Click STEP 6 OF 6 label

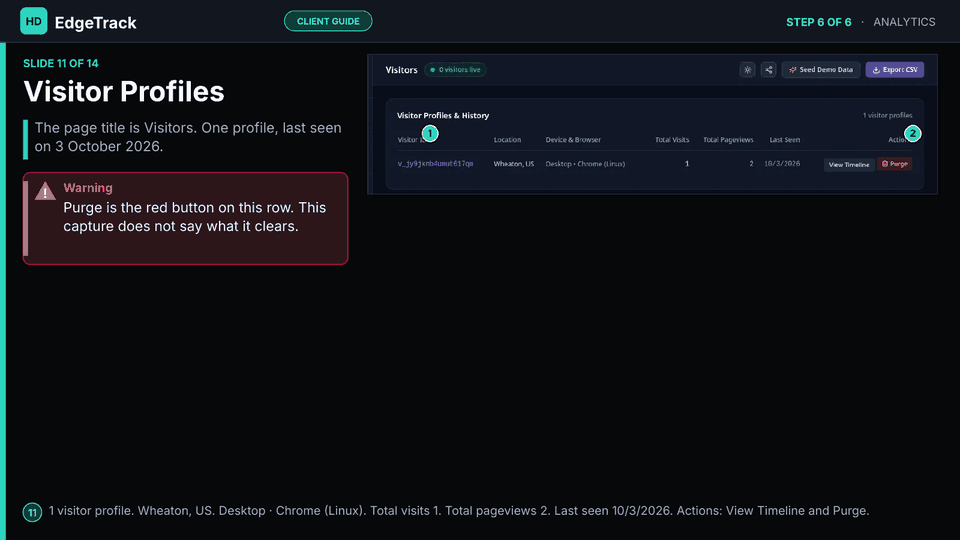click(x=819, y=22)
